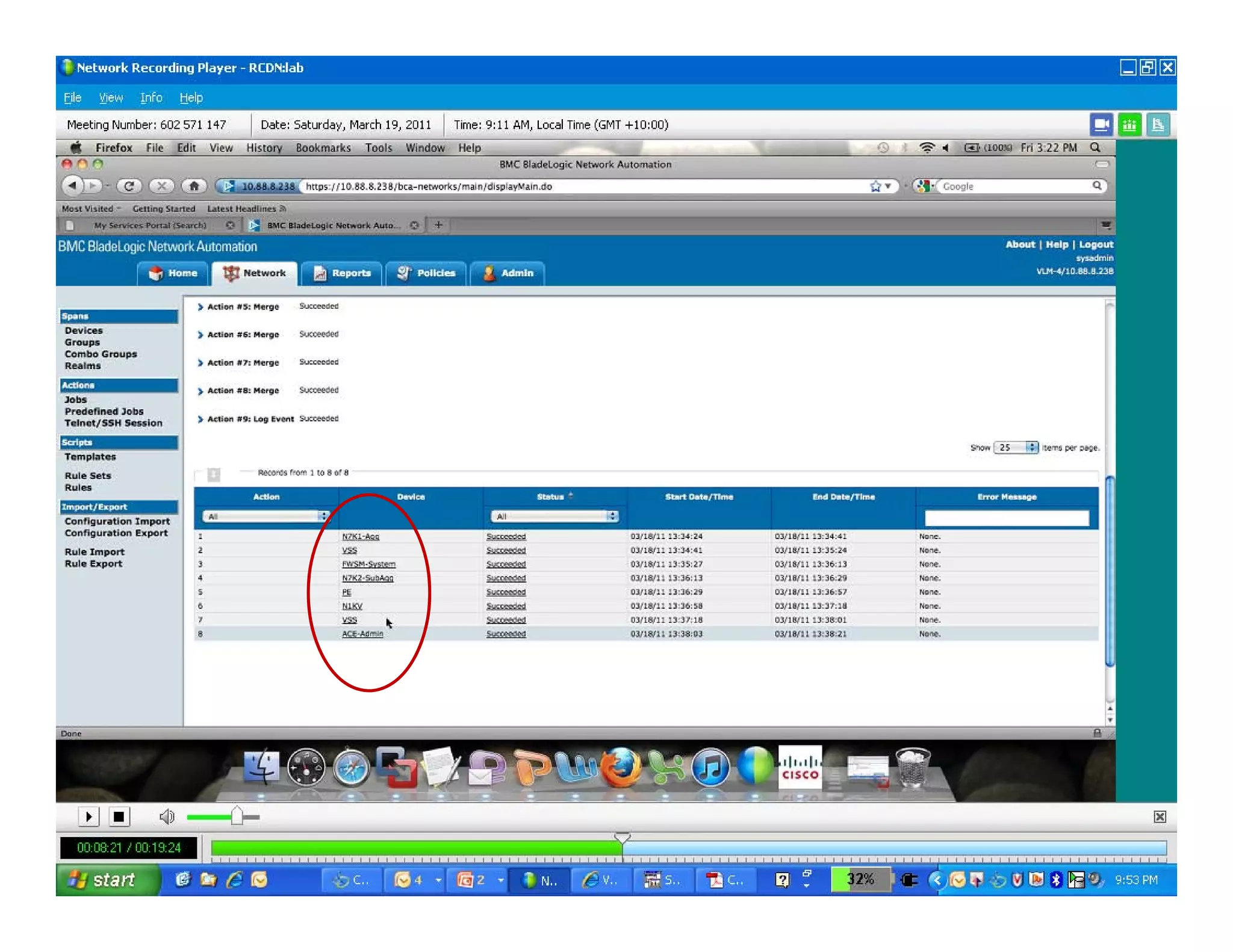Click the bookmark star in URL bar

pyautogui.click(x=875, y=187)
